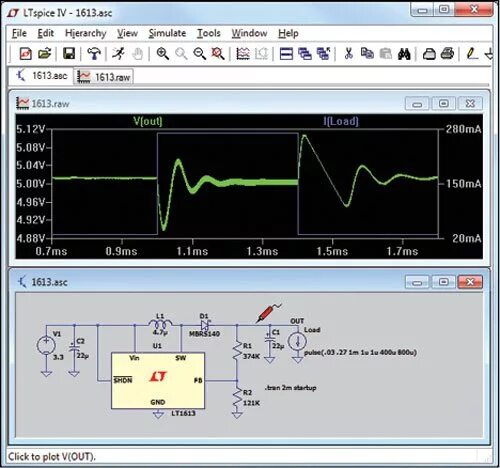Screen dimensions: 500x468
Task: Click the Pick Visible Traces icon
Action: coord(243,54)
